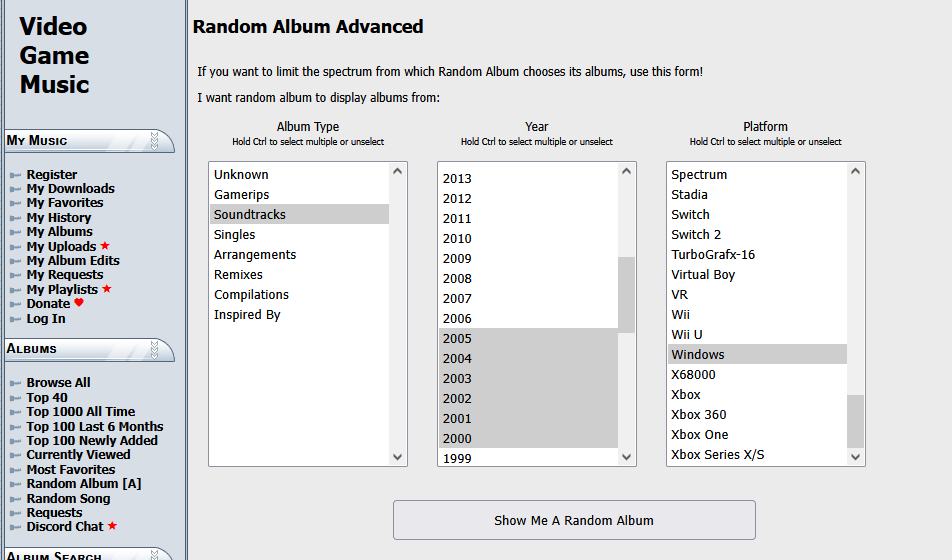Viewport: 952px width, 560px height.
Task: Choose Xbox 360 in Platform list
Action: [x=699, y=414]
